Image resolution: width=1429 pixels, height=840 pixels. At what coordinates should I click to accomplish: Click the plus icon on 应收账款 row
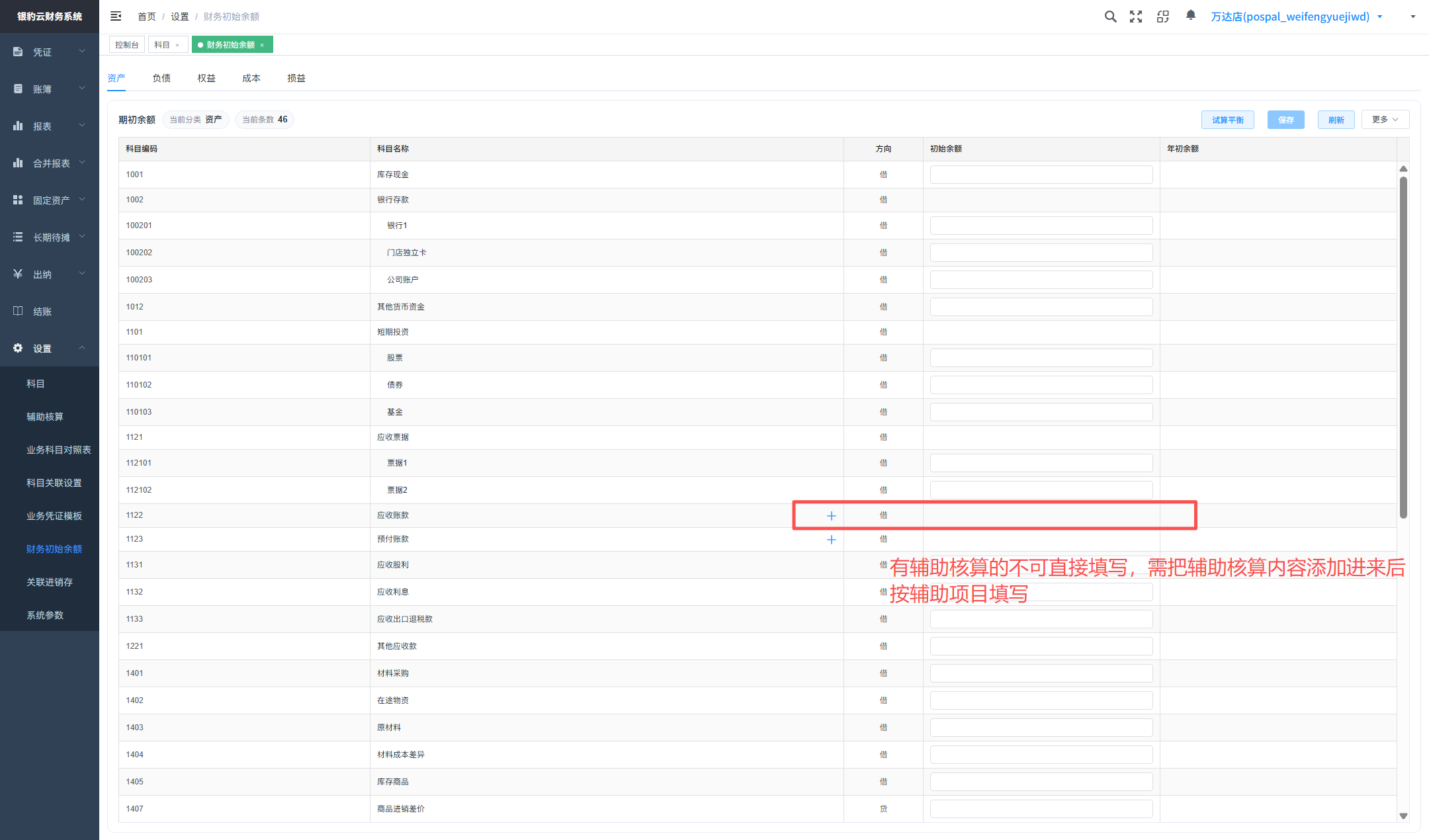point(832,516)
